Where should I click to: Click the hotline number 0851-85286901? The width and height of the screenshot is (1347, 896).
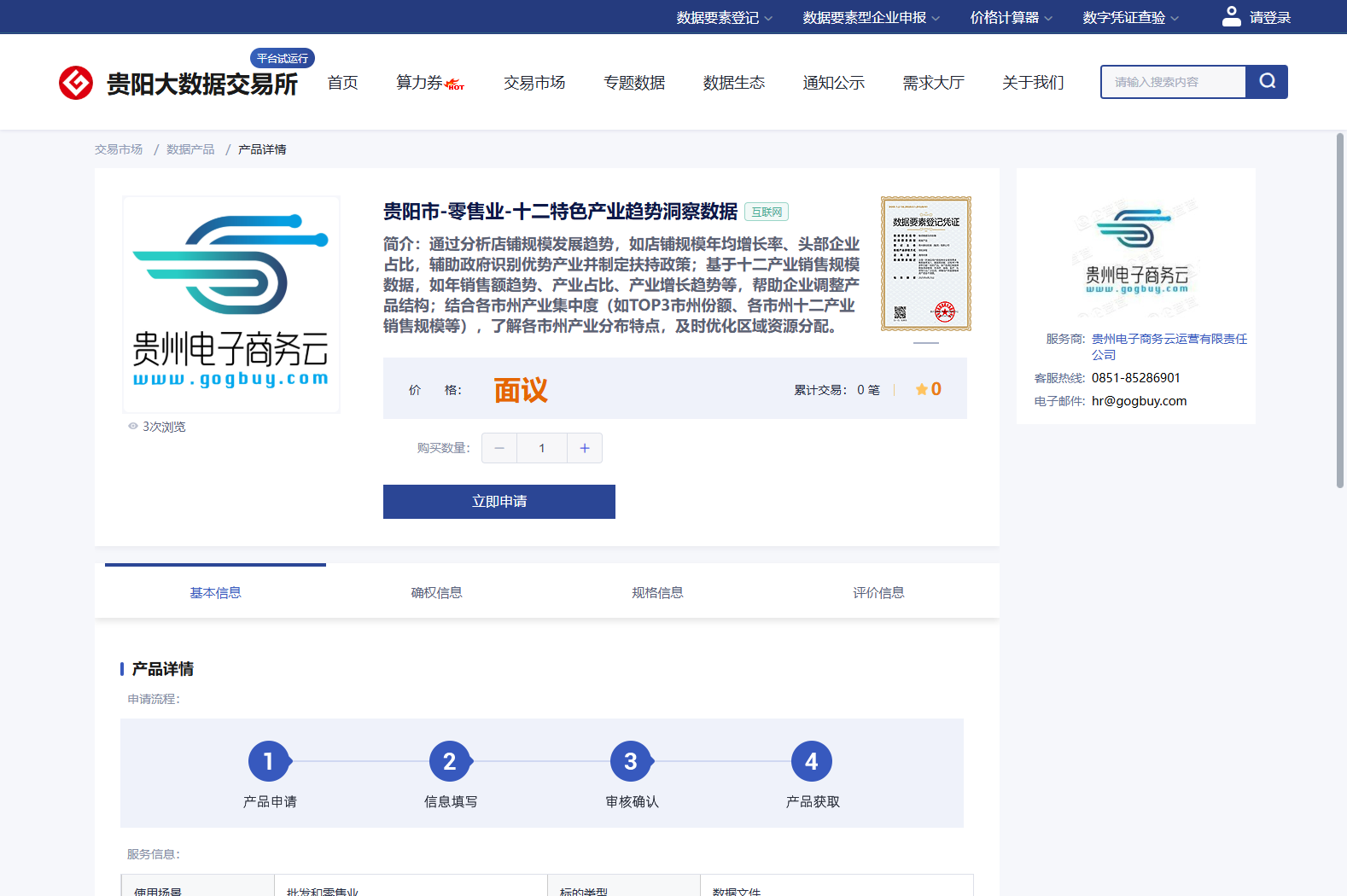pos(1136,378)
